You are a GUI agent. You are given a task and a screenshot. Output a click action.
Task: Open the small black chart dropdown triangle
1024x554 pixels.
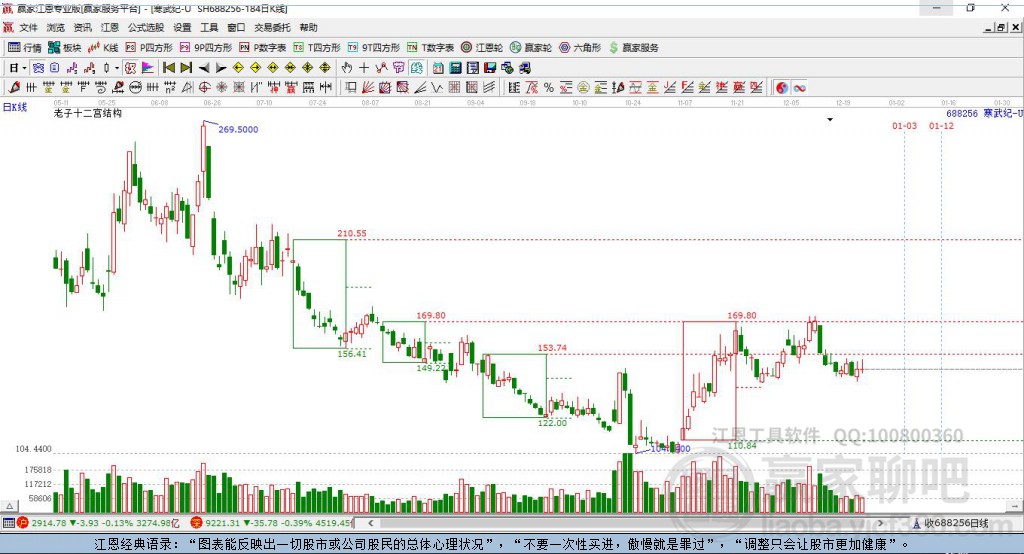tap(830, 120)
